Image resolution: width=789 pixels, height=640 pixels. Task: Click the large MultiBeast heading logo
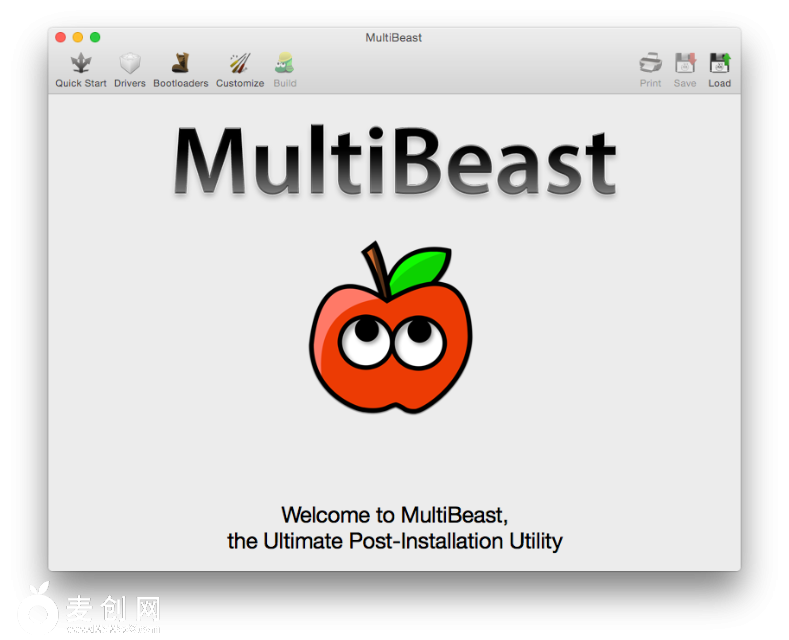coord(394,160)
